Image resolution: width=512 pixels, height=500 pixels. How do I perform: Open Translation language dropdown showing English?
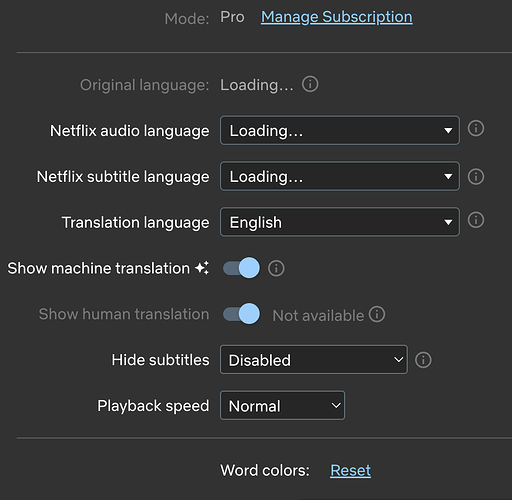pyautogui.click(x=340, y=222)
